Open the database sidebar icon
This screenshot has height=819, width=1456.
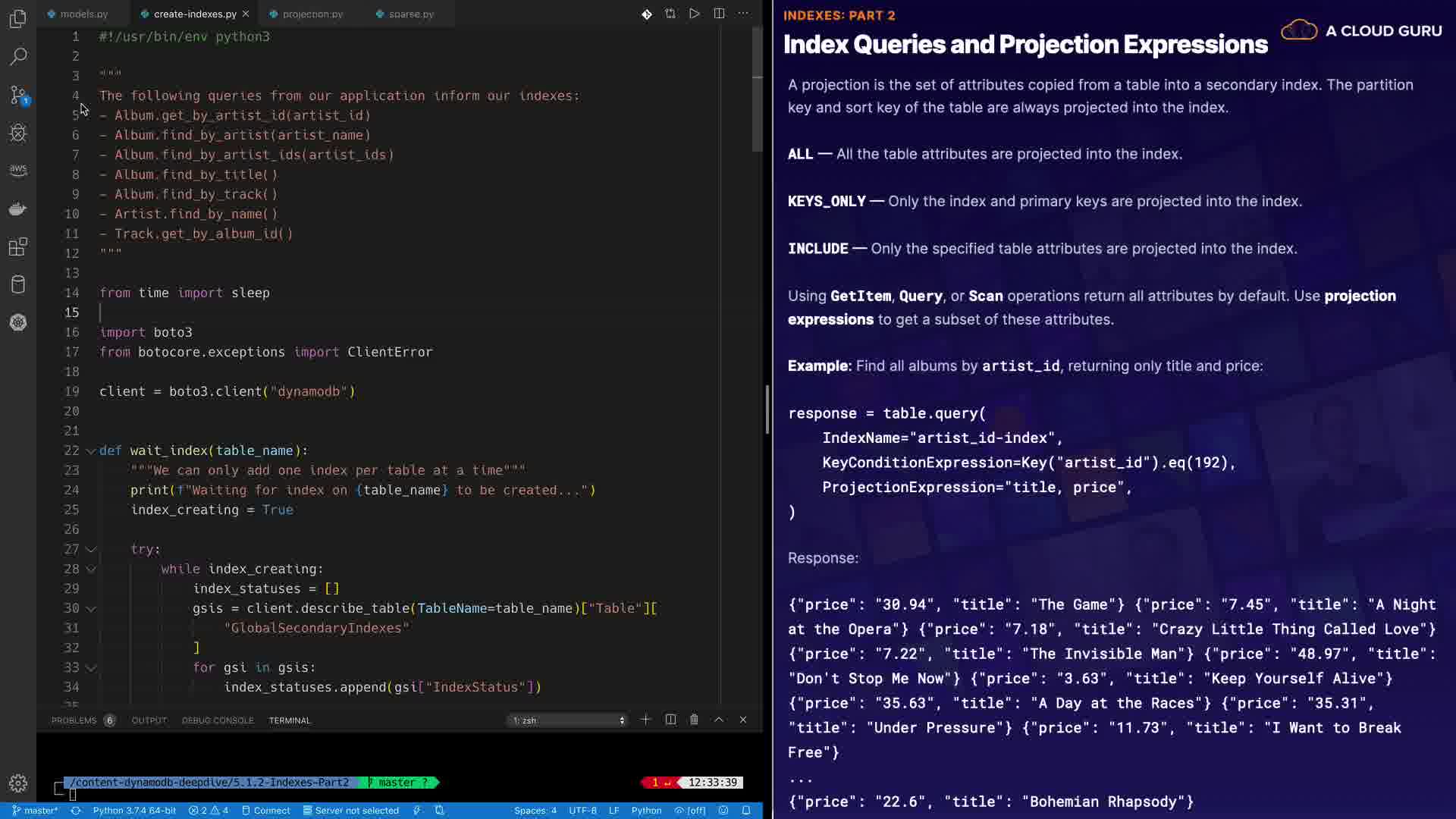coord(18,284)
